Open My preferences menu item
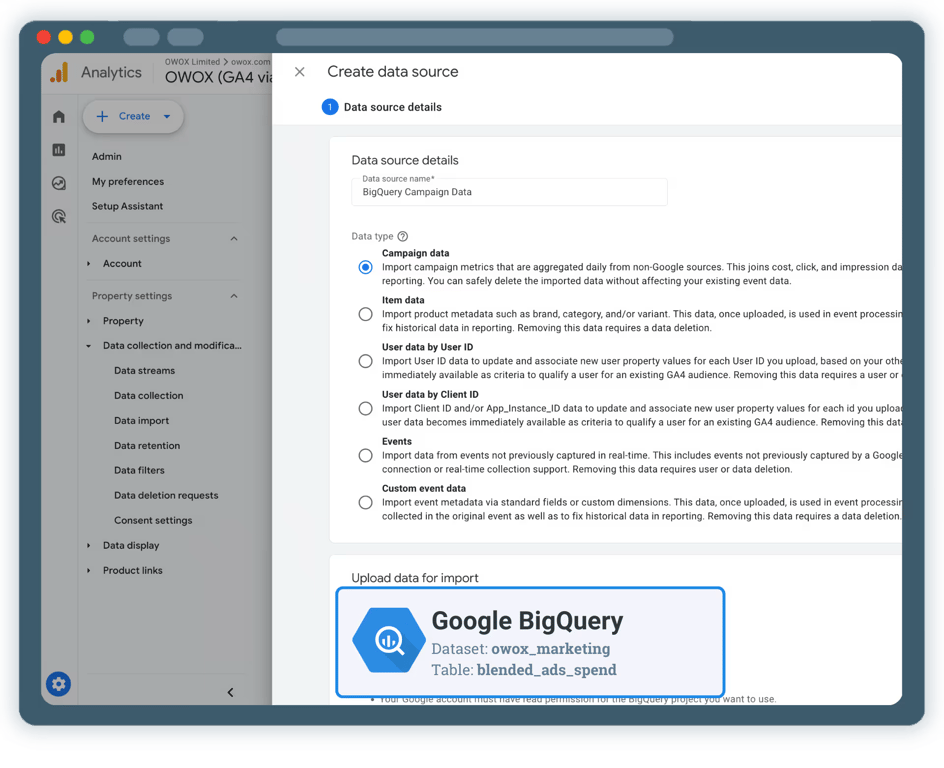Image resolution: width=944 pixels, height=768 pixels. (x=128, y=182)
